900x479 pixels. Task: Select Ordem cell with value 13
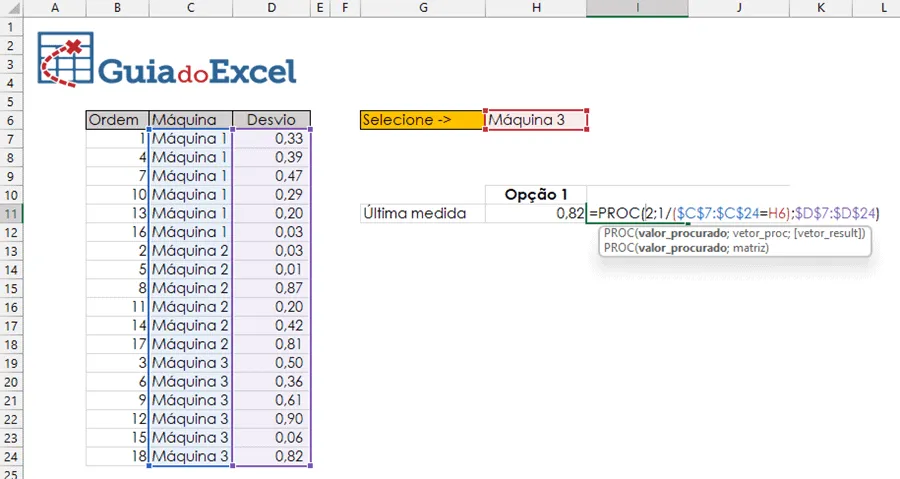[x=118, y=213]
